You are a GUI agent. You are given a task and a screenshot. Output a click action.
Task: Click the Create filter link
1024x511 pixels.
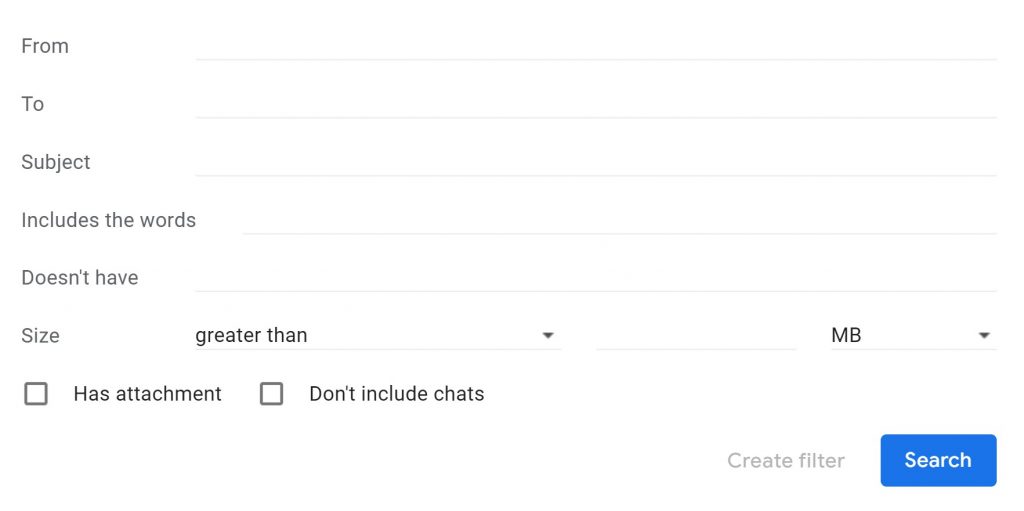(786, 461)
